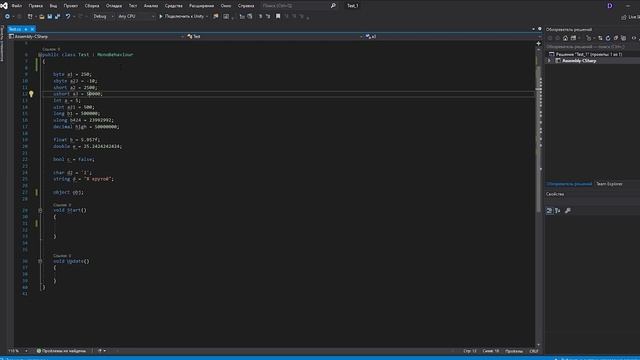This screenshot has width=640, height=360.
Task: Click the Solution Explorer Refresh icon
Action: pos(608,38)
